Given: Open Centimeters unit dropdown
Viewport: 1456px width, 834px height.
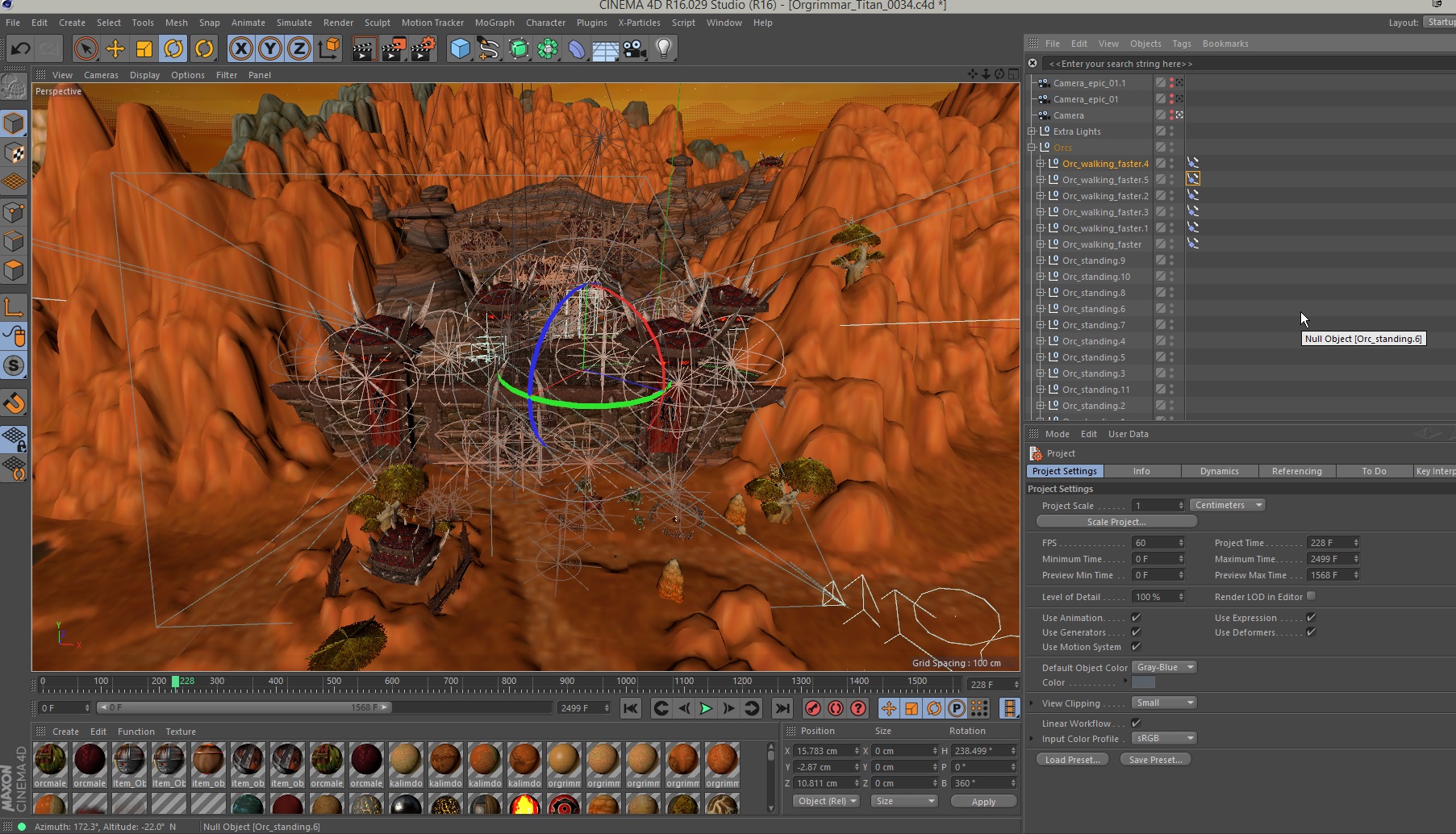Looking at the screenshot, I should pos(1227,505).
